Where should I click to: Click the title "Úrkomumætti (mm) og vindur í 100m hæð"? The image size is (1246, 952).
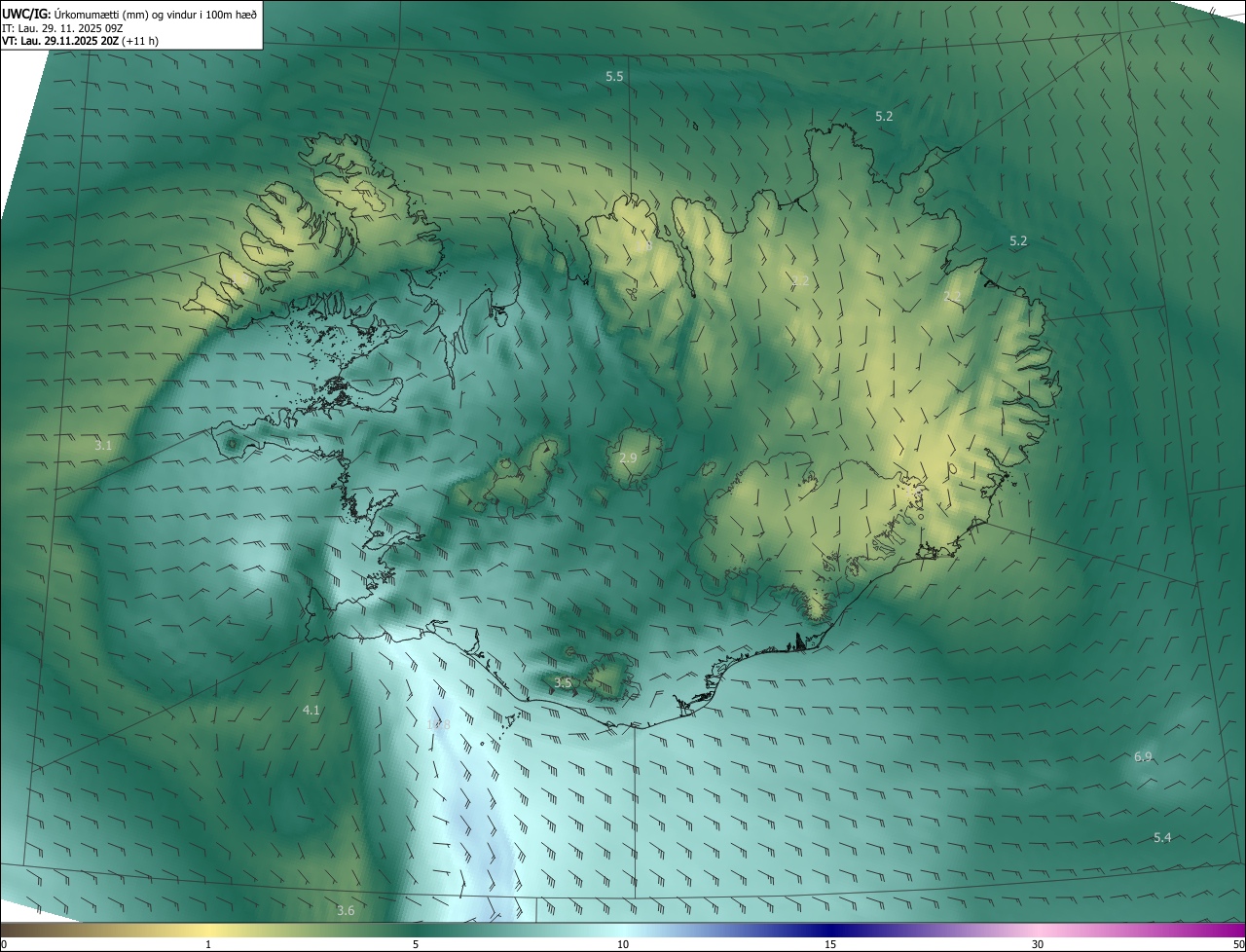[156, 15]
